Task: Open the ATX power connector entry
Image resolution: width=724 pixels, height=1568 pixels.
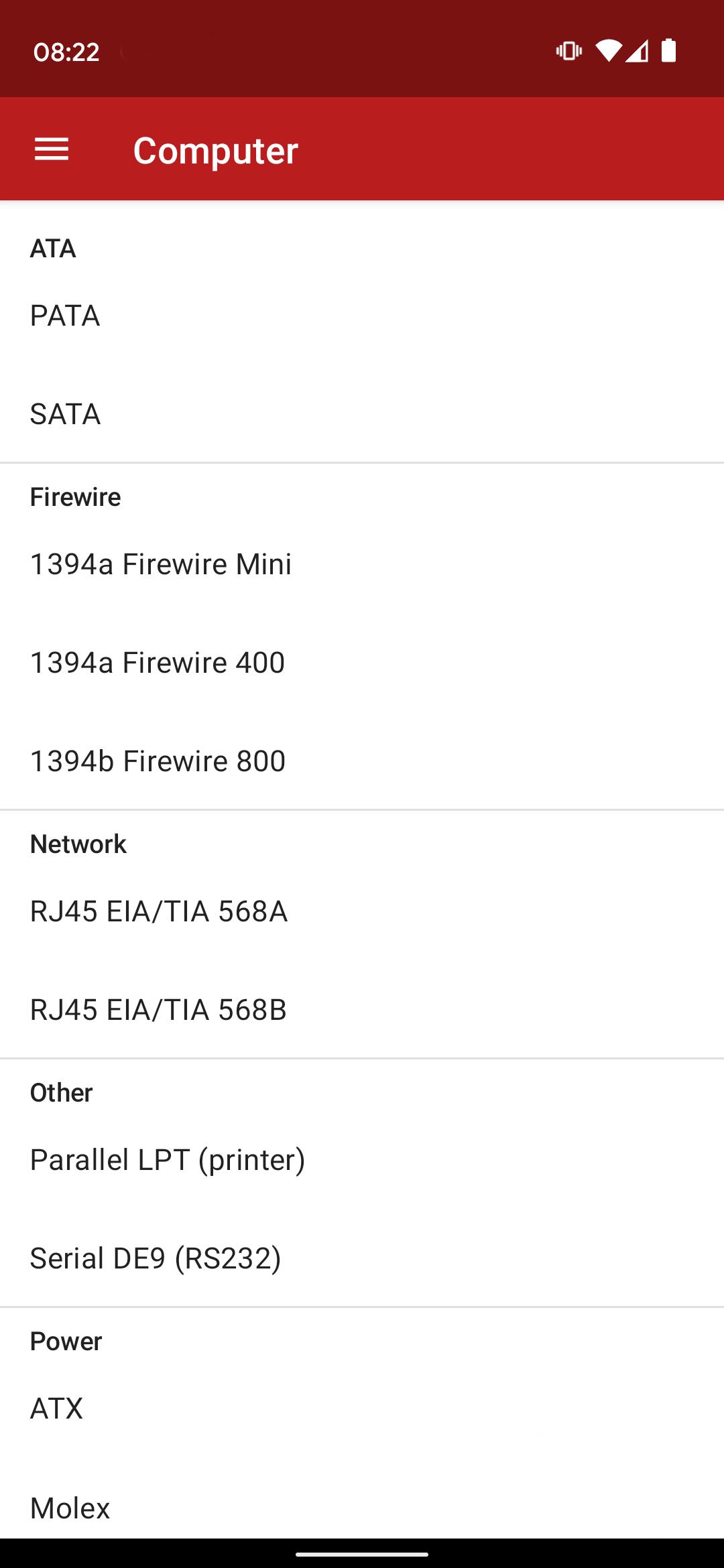Action: point(362,1409)
